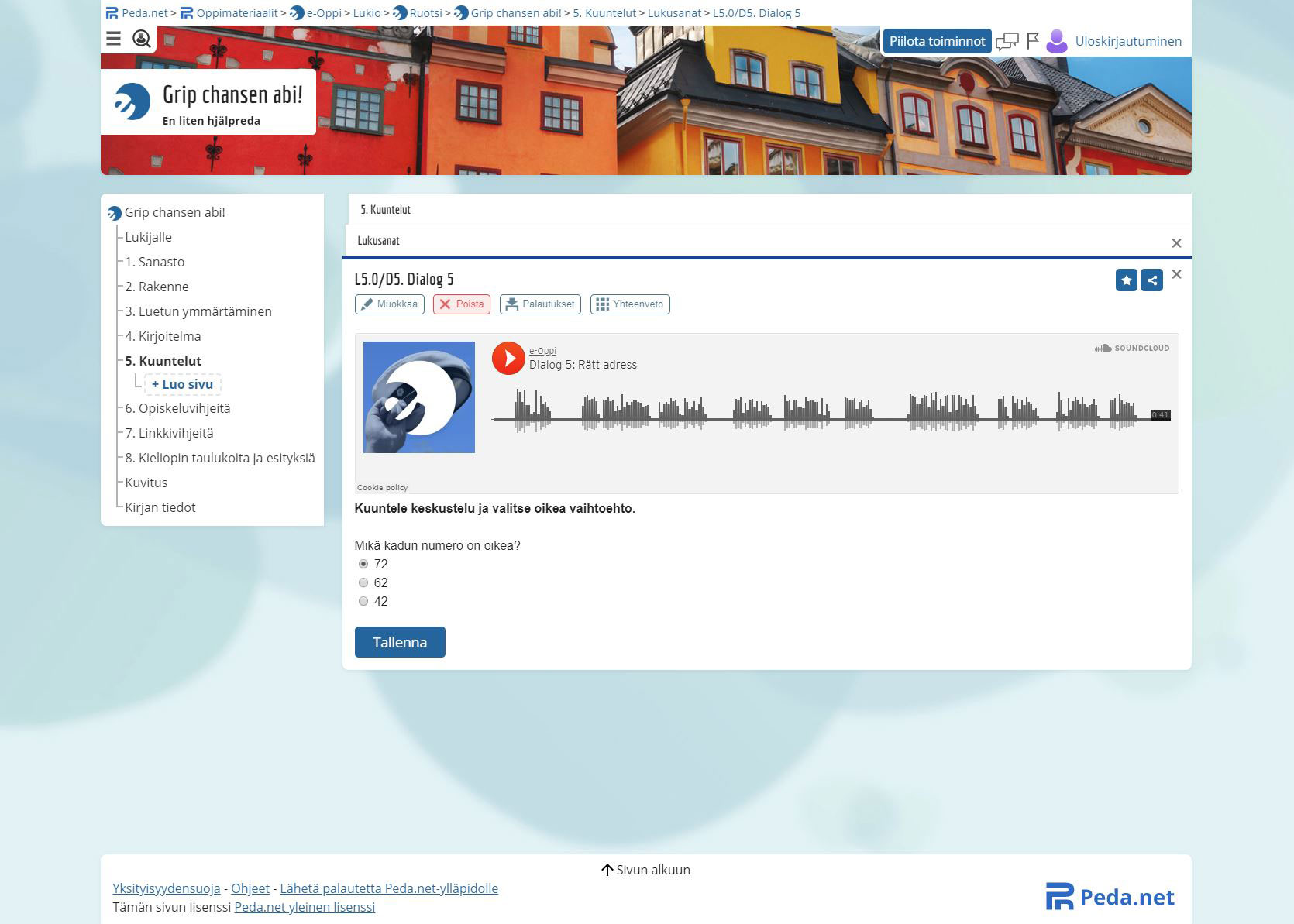Select answer option 42

point(363,601)
